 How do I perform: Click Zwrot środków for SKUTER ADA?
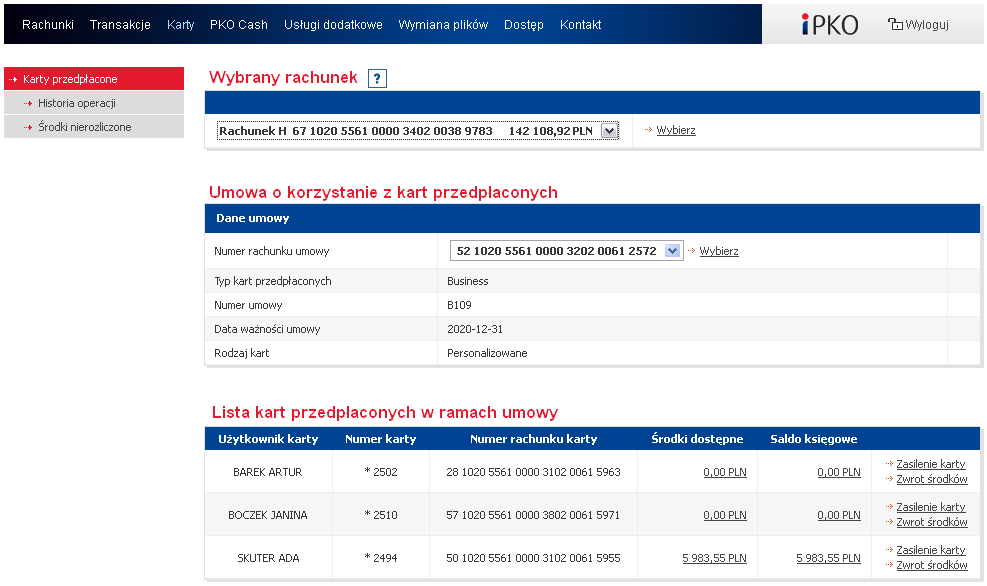click(932, 565)
